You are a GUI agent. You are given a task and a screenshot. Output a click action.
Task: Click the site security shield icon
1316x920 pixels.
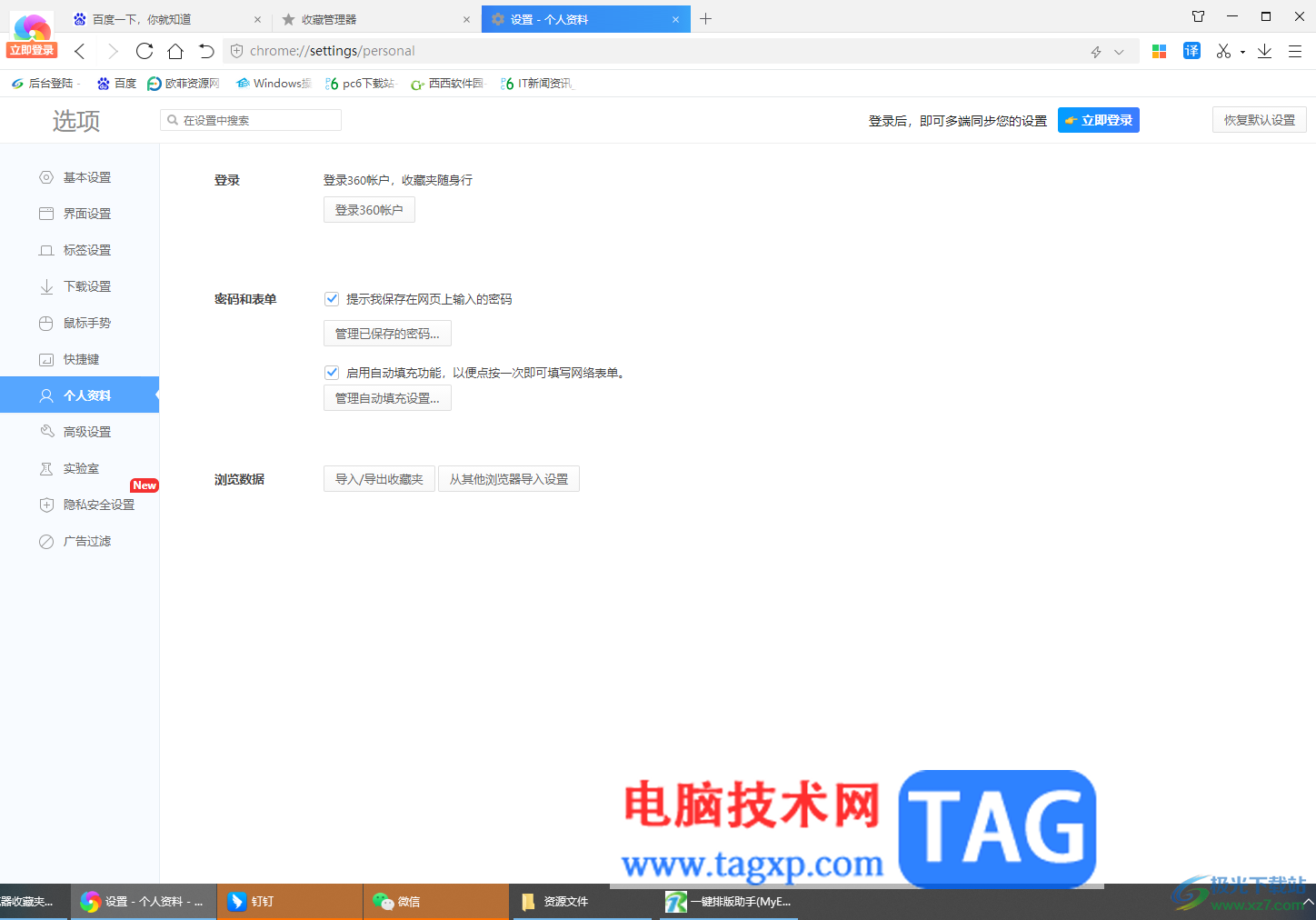(236, 51)
